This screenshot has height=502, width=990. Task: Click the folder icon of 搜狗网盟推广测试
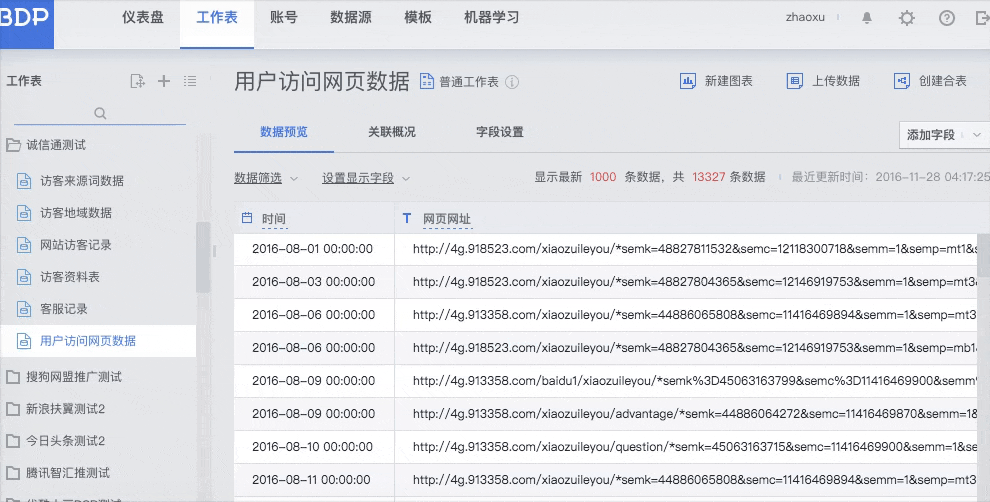pyautogui.click(x=13, y=377)
